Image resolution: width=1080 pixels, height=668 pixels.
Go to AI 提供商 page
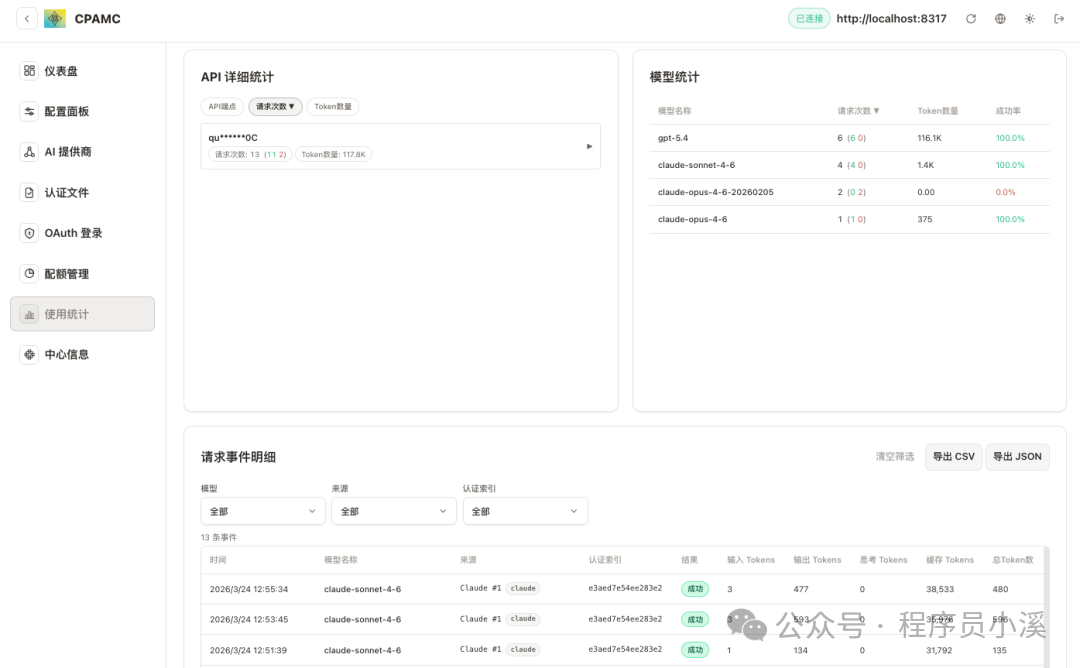(x=83, y=152)
